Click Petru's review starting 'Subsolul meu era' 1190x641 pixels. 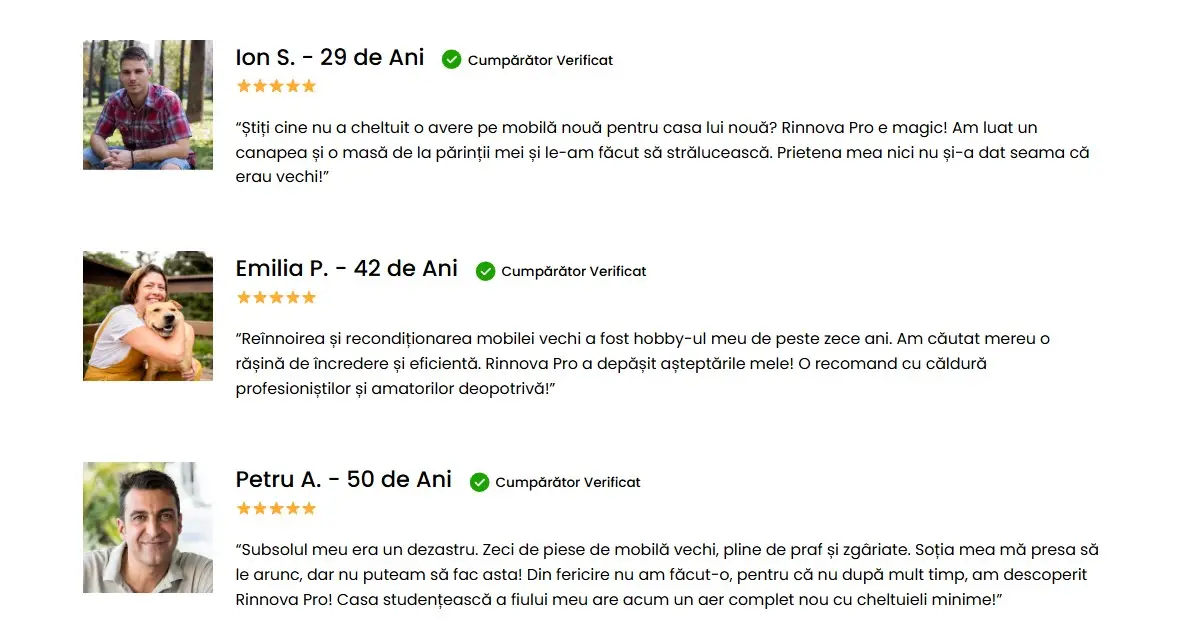tap(666, 574)
